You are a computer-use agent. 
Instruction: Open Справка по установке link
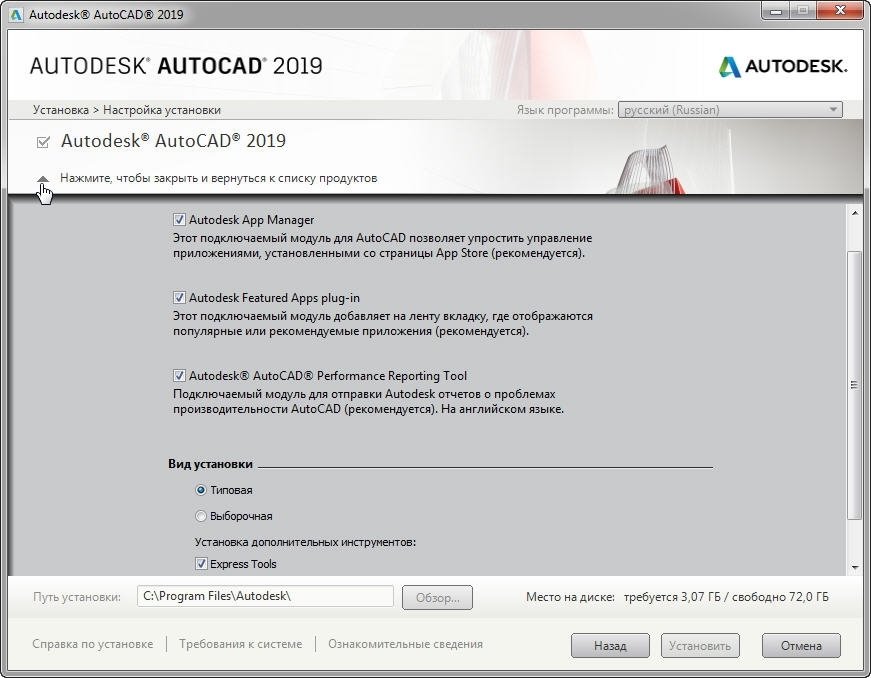(93, 644)
